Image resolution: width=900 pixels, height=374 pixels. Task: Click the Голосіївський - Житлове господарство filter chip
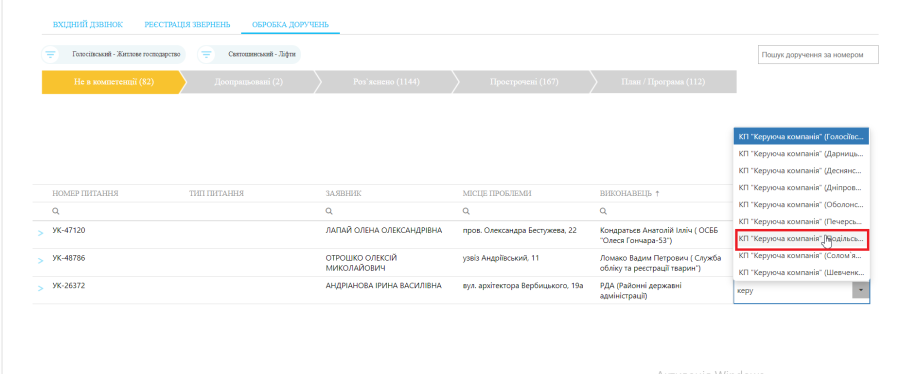pos(114,55)
